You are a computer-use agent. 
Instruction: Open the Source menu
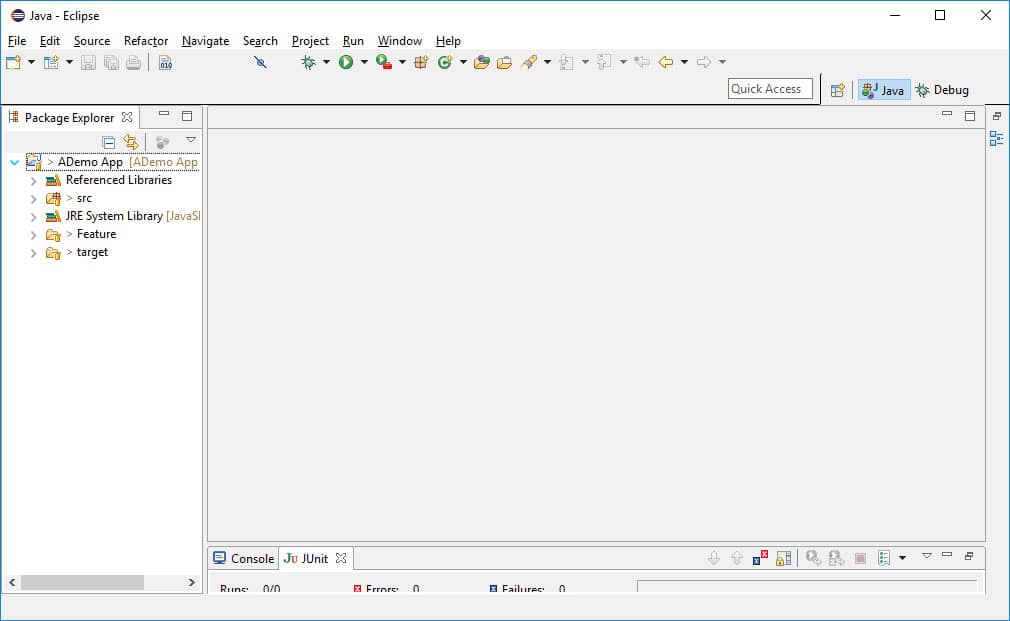click(91, 41)
